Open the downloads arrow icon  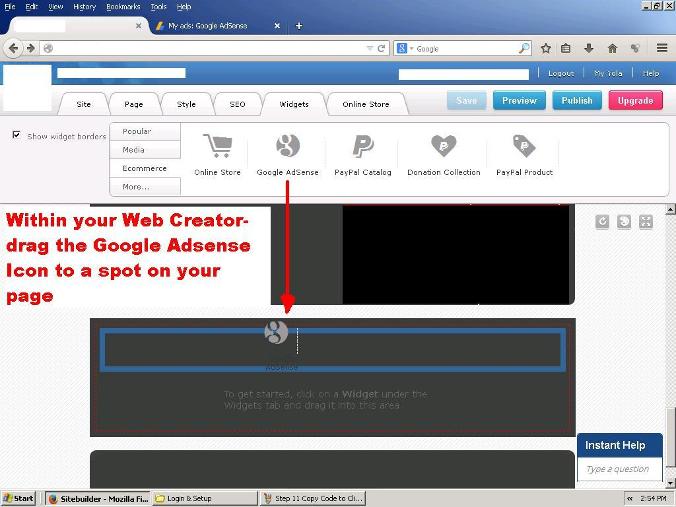click(588, 48)
